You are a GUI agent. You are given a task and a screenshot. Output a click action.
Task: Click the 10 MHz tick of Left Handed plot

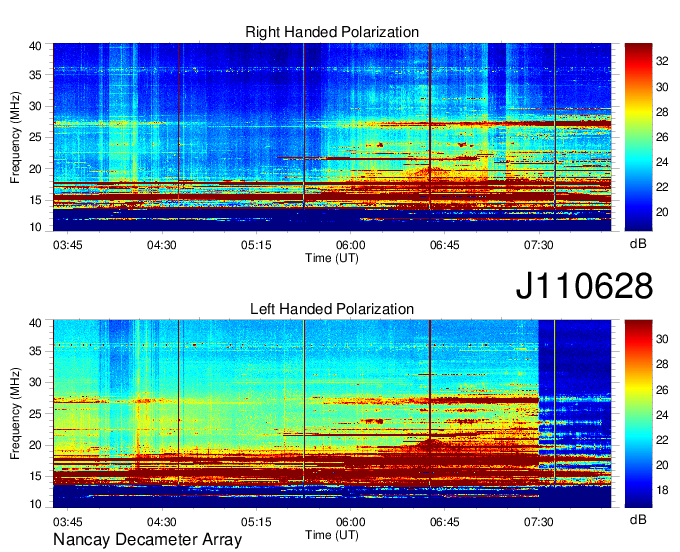coord(35,504)
